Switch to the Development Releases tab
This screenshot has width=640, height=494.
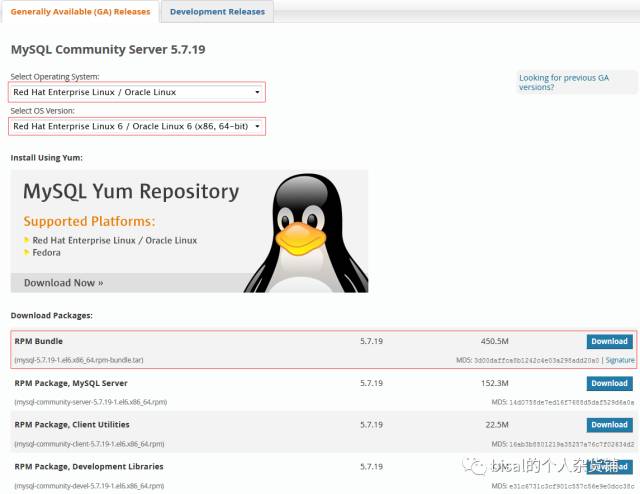[217, 11]
